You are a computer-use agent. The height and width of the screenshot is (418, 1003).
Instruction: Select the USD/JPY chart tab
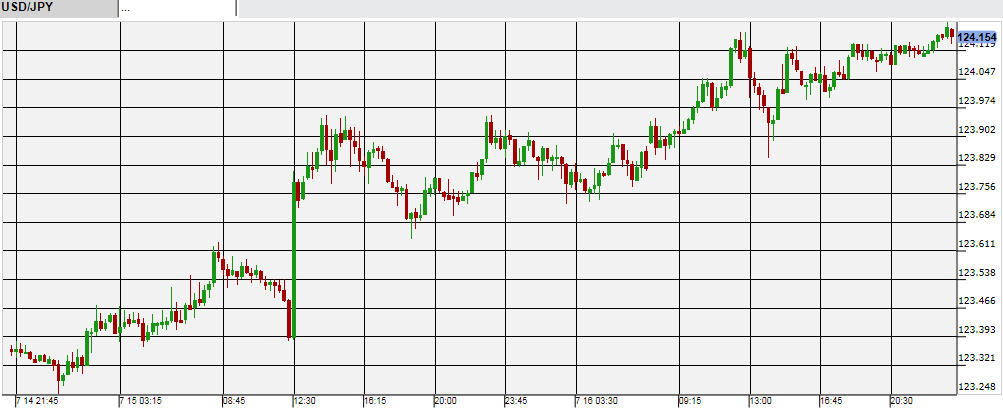[58, 8]
